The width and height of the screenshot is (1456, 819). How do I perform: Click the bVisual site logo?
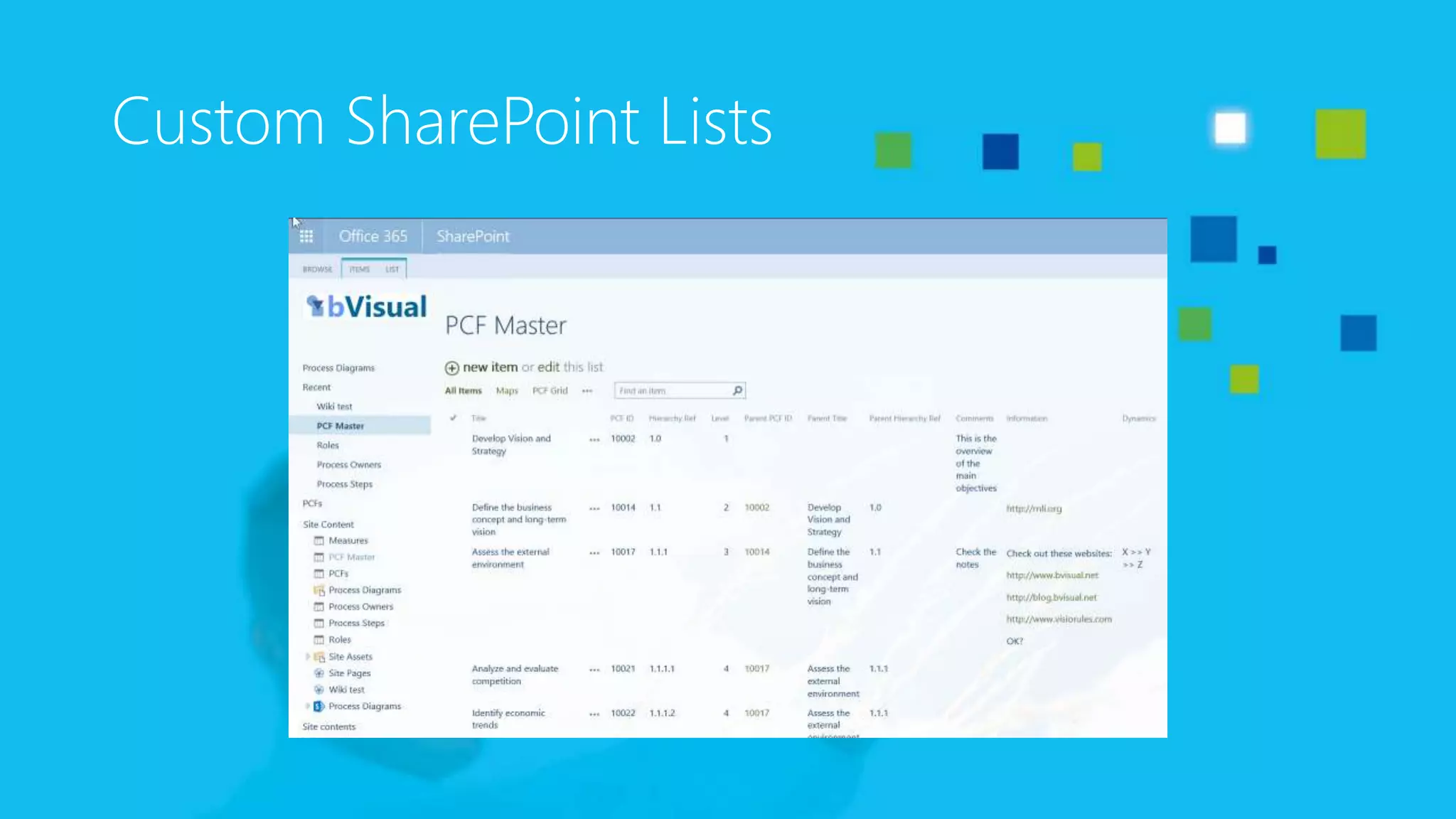click(366, 307)
